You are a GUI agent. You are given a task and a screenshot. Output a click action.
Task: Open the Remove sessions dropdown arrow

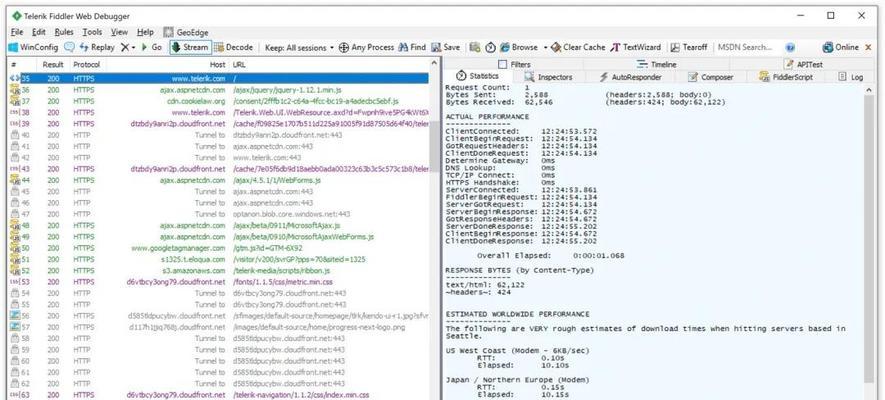133,47
